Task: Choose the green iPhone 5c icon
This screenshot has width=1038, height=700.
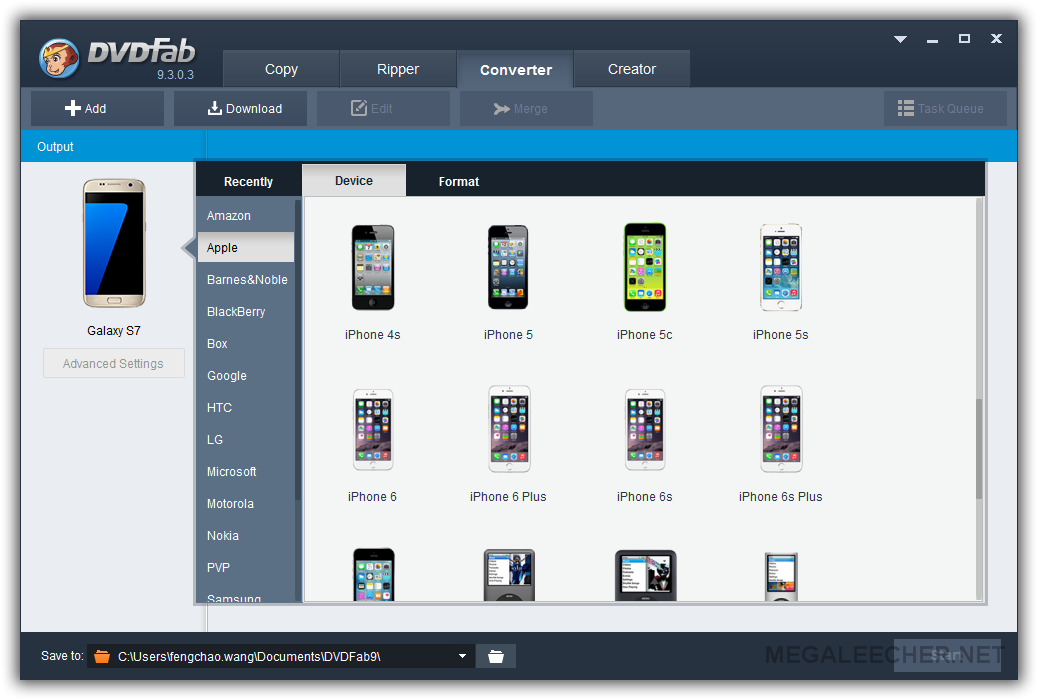Action: (x=645, y=268)
